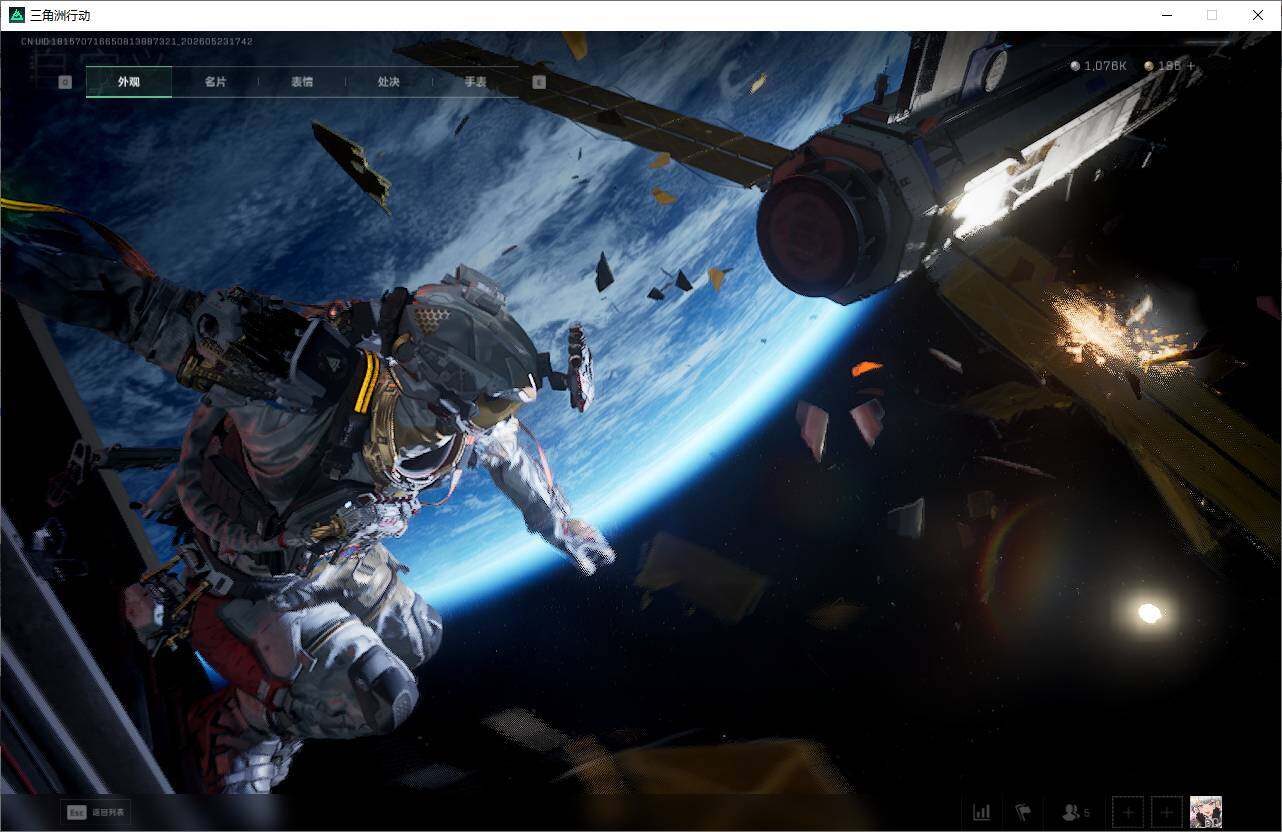1282x832 pixels.
Task: Click the game logo in title bar
Action: click(x=16, y=15)
